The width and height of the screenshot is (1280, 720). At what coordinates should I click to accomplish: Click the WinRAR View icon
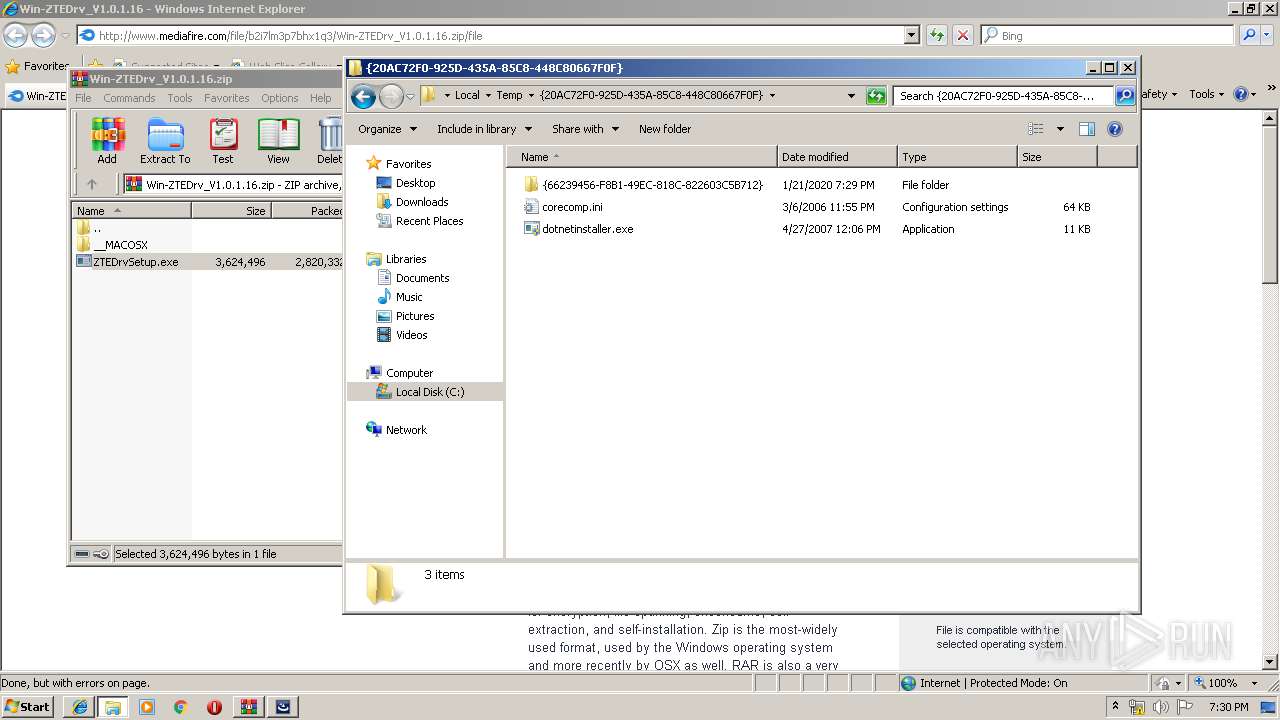click(278, 141)
